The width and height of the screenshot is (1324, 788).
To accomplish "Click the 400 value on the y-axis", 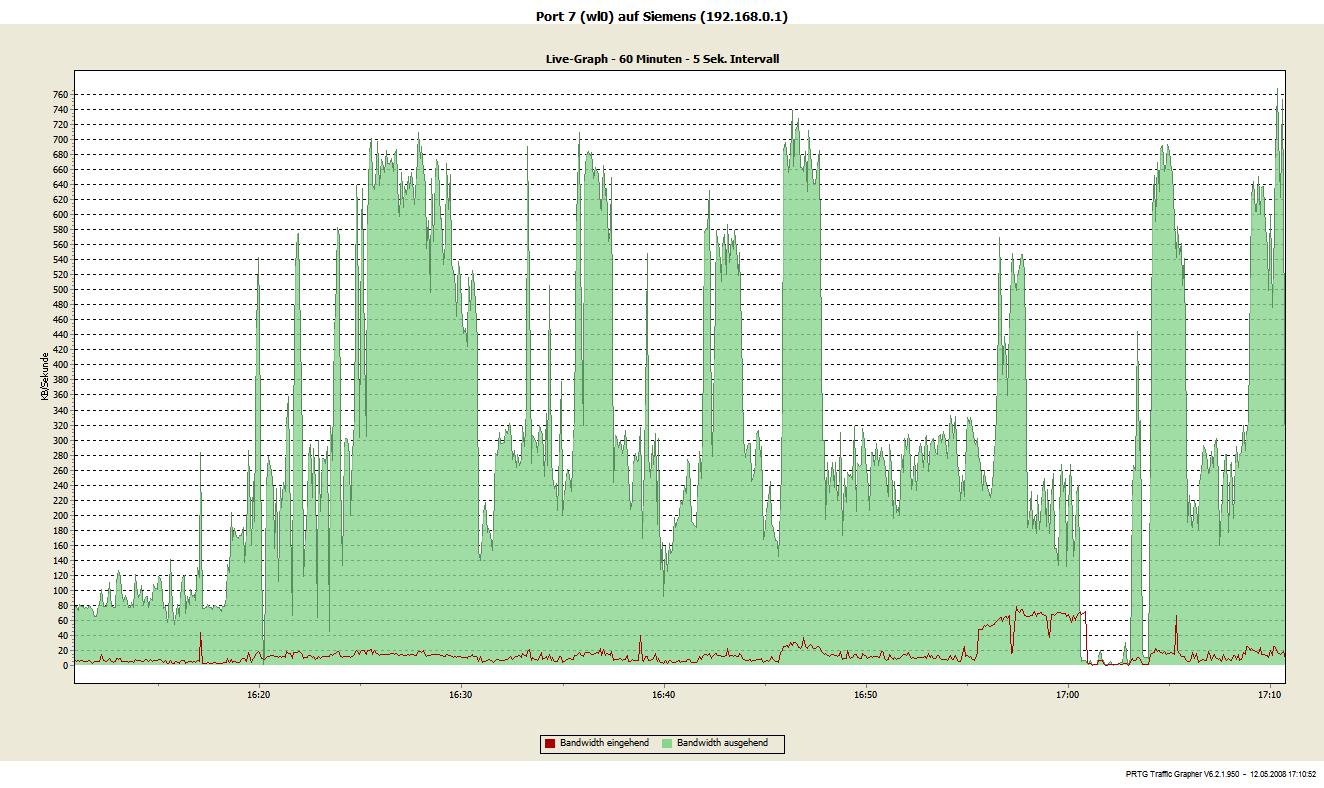I will pos(59,365).
